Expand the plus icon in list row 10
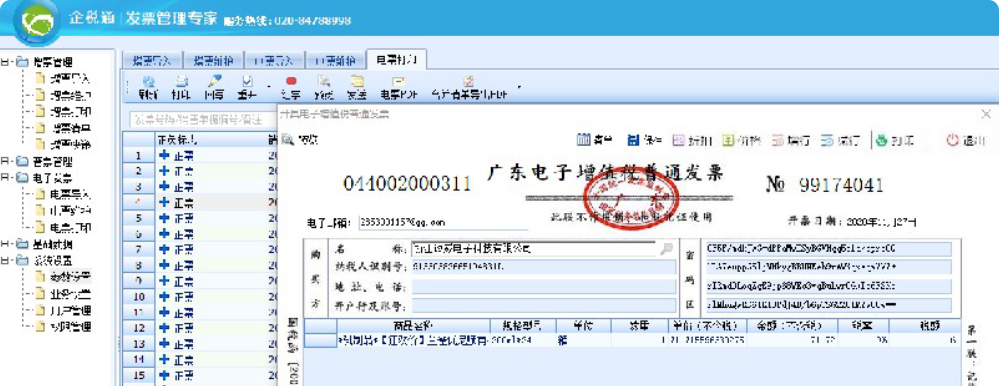This screenshot has width=999, height=386. coord(164,297)
